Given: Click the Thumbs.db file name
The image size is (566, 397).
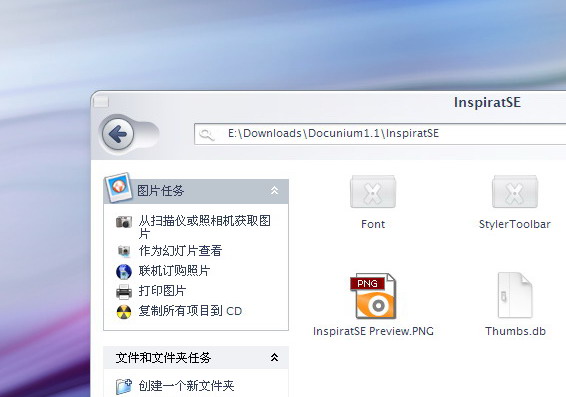Looking at the screenshot, I should tap(515, 331).
